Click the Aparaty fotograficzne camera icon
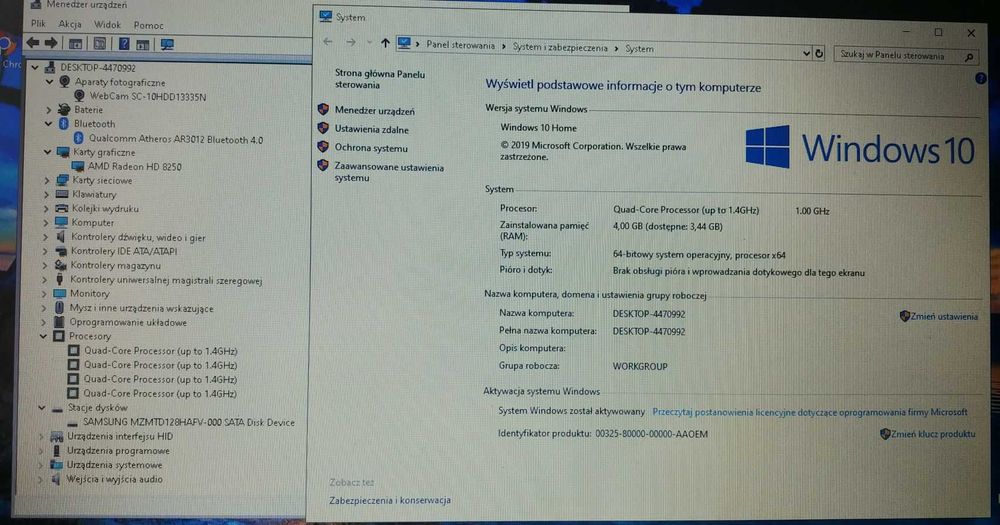This screenshot has height=525, width=1000. click(x=65, y=82)
